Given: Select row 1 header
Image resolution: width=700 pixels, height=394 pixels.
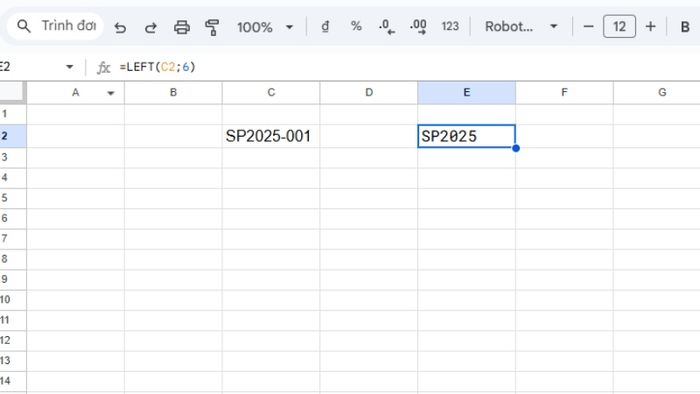Looking at the screenshot, I should [13, 114].
